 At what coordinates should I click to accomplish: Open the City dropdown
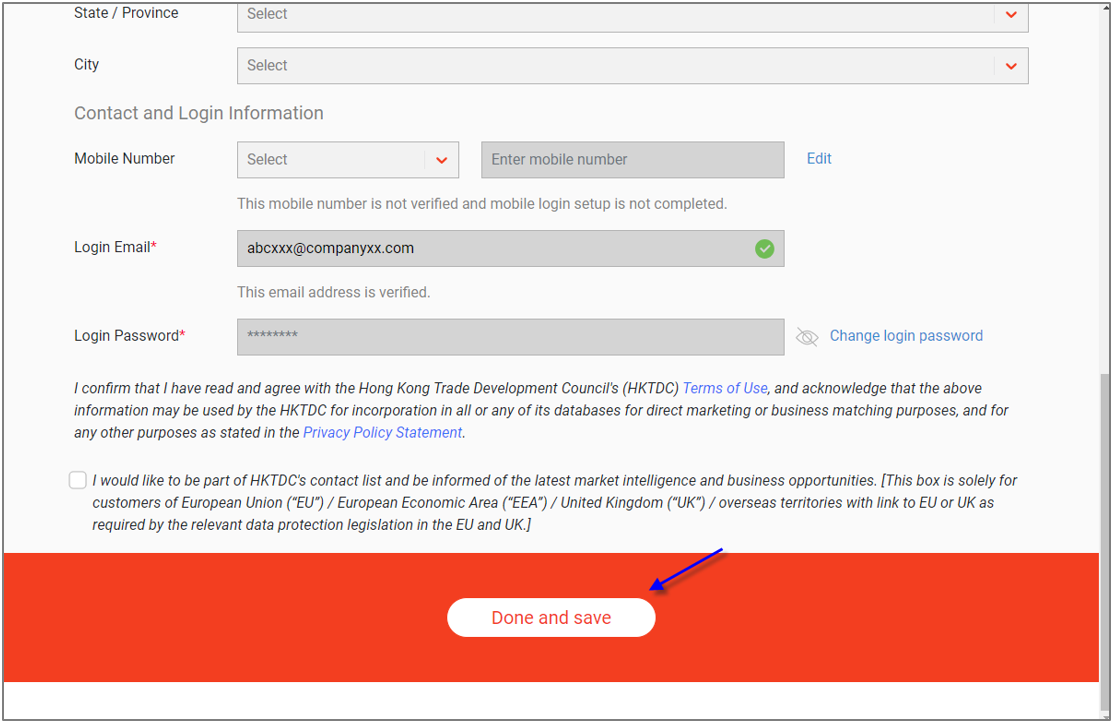coord(632,65)
